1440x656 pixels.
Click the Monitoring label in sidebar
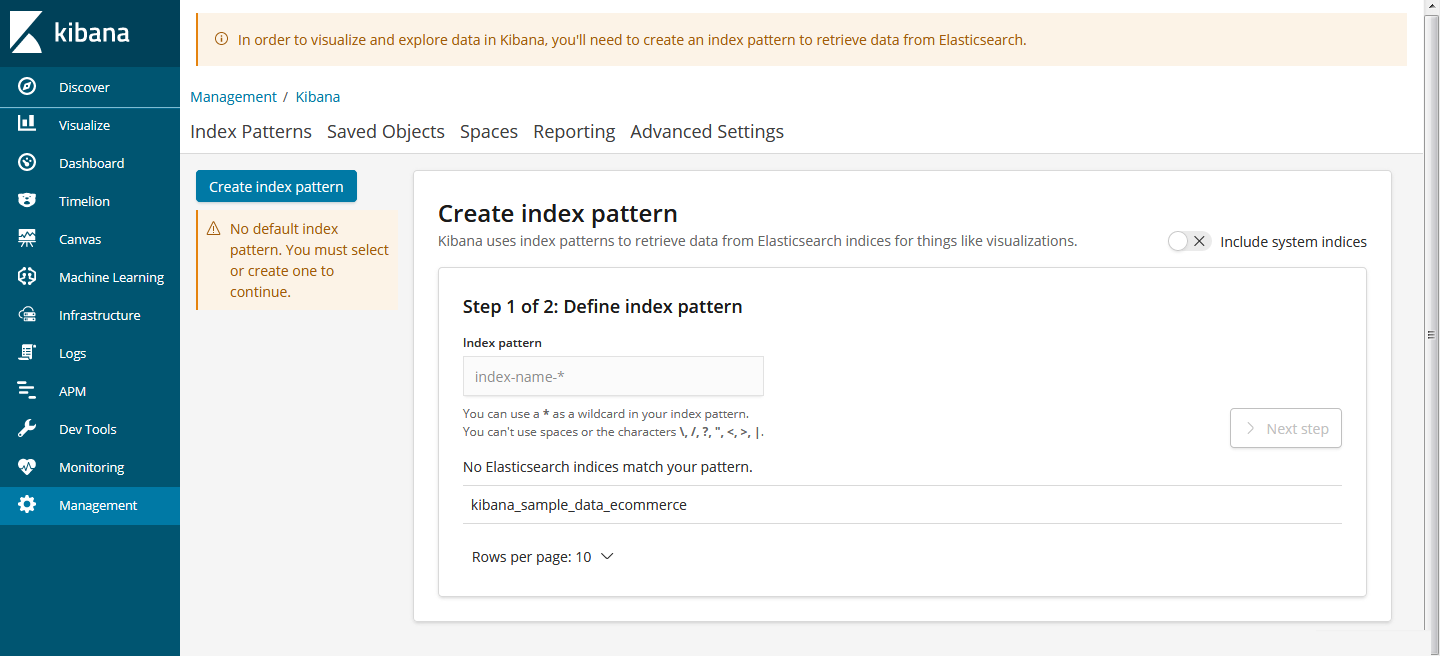(92, 467)
